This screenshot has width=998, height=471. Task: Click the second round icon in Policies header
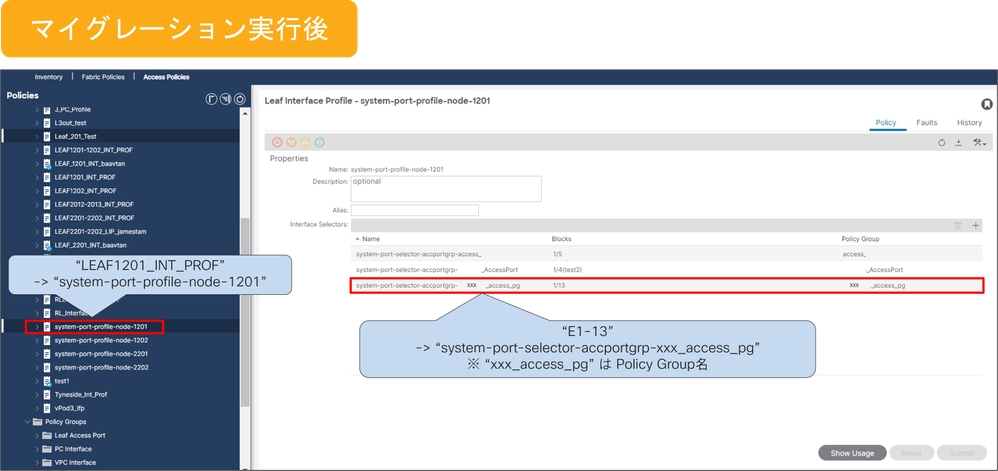point(225,99)
